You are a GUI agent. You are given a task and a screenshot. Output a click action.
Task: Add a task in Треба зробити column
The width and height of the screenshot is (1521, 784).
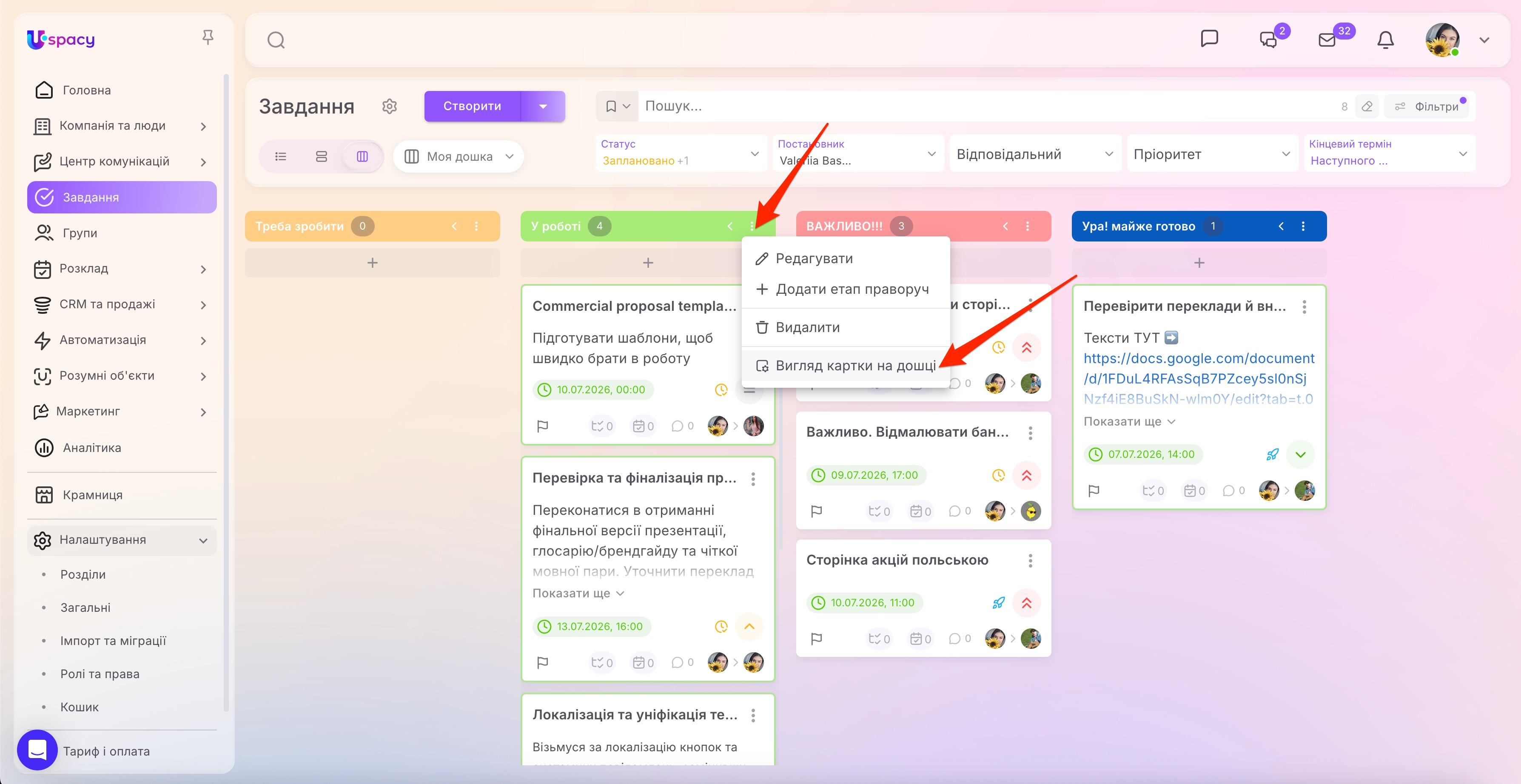click(373, 263)
